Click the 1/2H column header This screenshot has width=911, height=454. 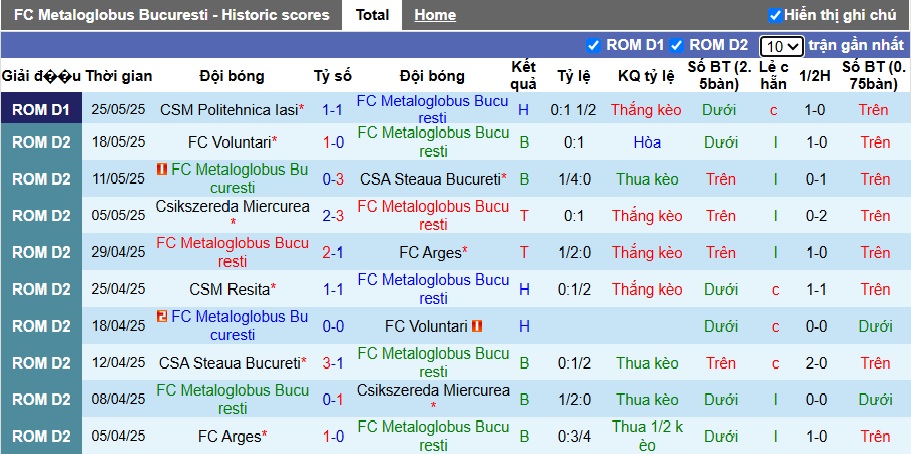(815, 76)
